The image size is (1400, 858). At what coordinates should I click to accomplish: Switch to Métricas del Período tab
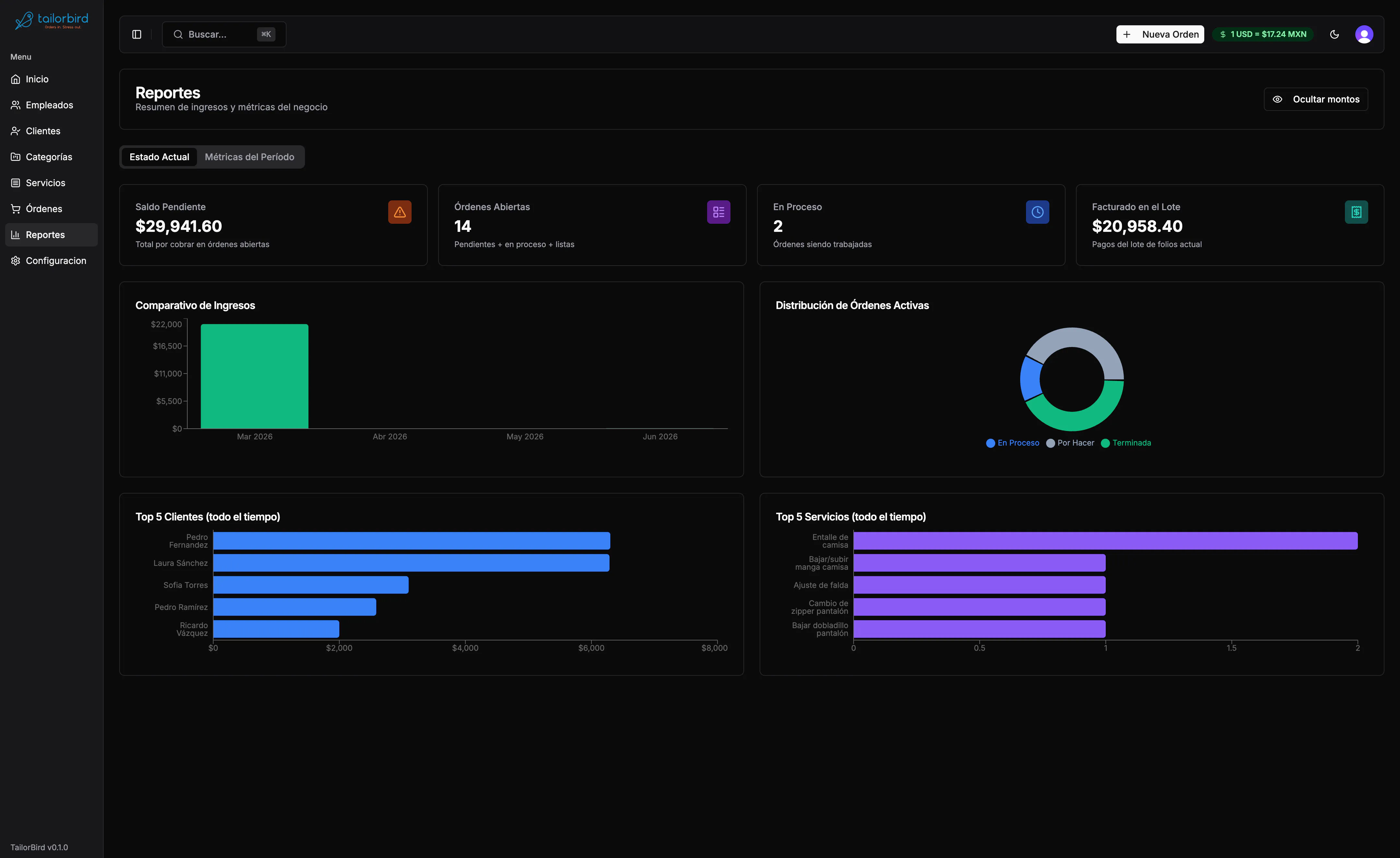250,157
